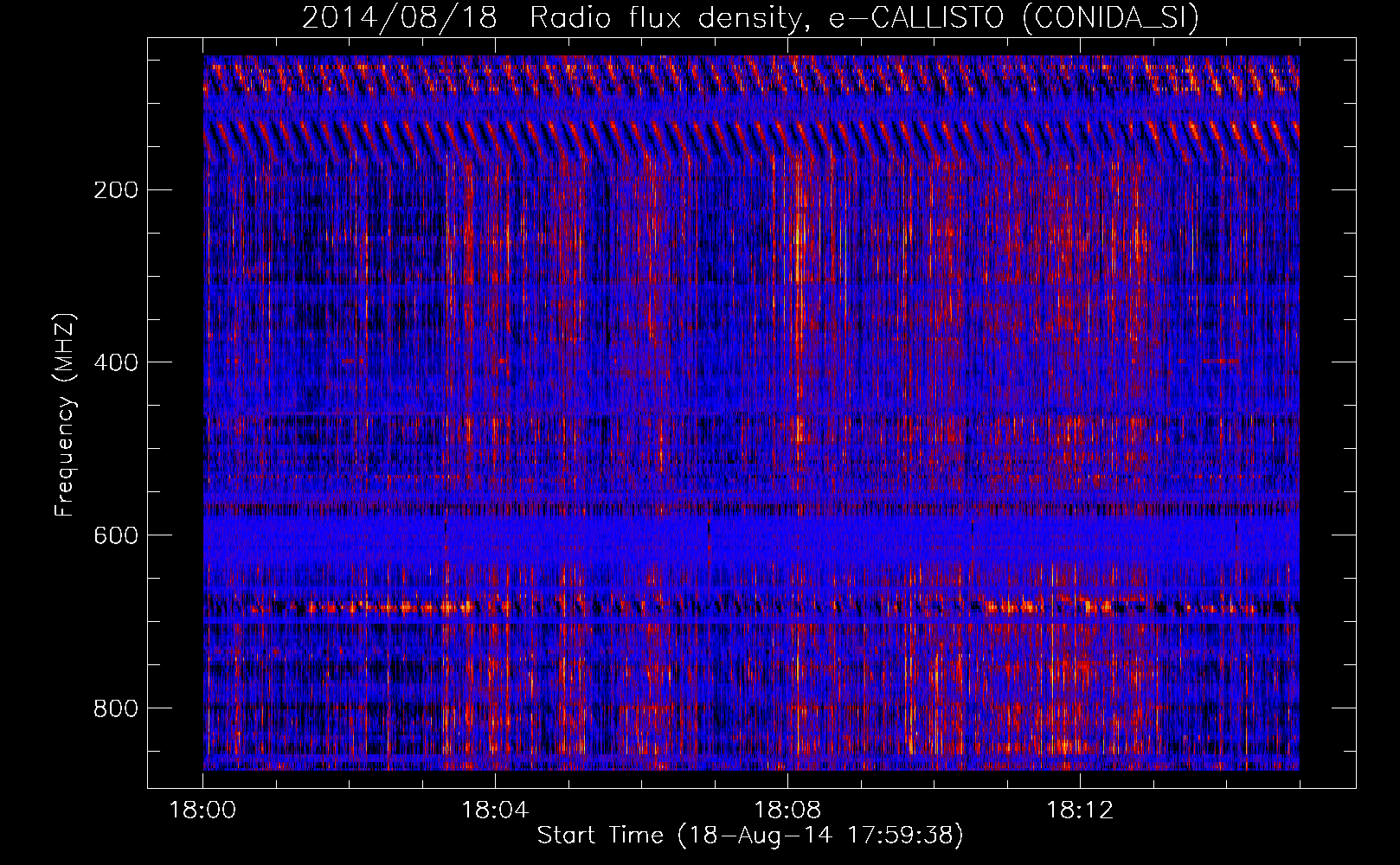The image size is (1400, 865).
Task: Click the 'e-CALLISTO (CONIDA_SI)' title text
Action: click(1014, 18)
